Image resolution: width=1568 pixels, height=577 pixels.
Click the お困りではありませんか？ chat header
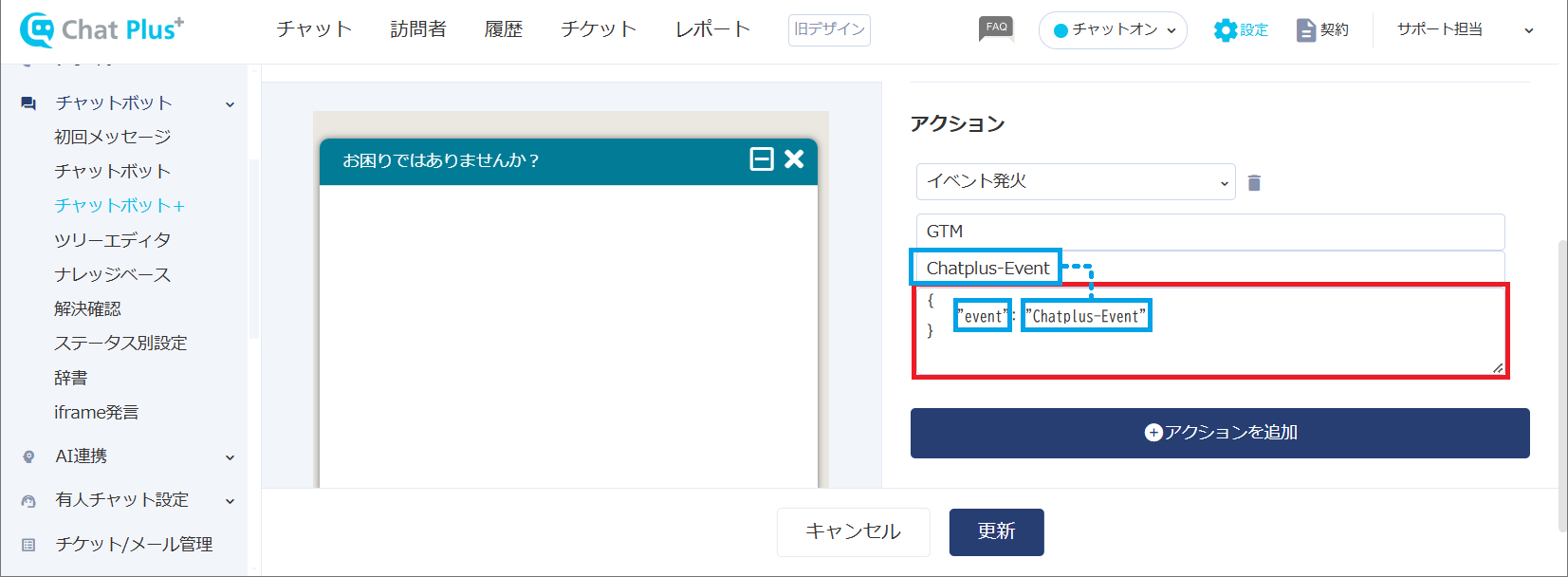point(568,161)
